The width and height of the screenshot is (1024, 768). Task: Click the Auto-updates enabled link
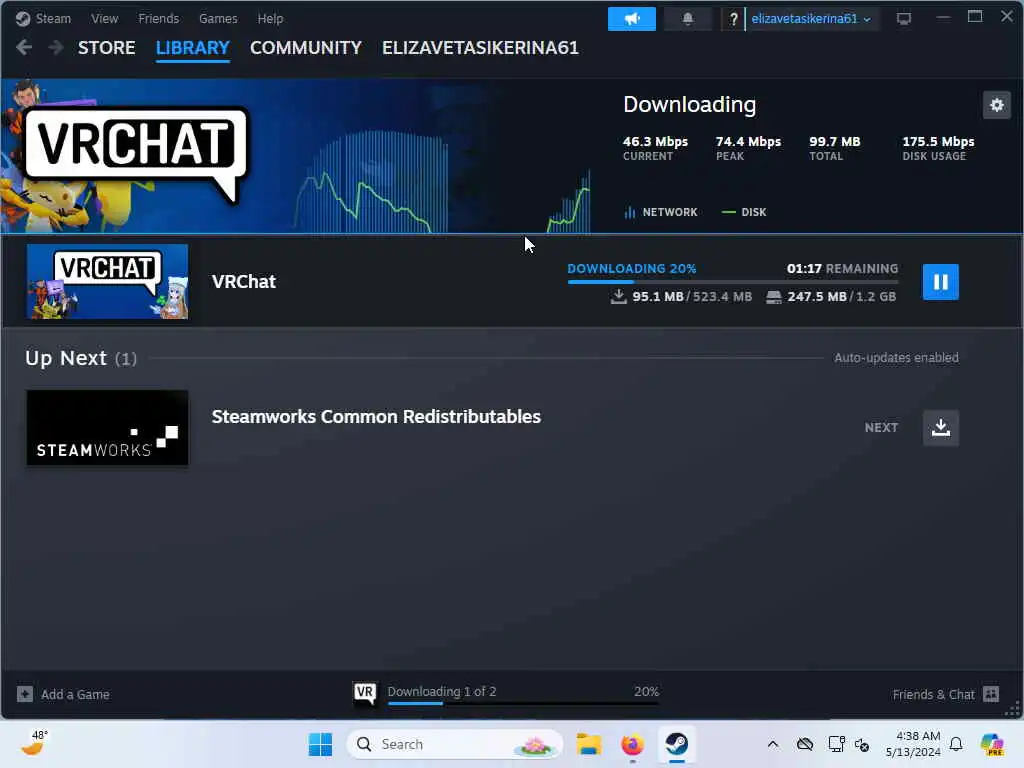(x=896, y=358)
